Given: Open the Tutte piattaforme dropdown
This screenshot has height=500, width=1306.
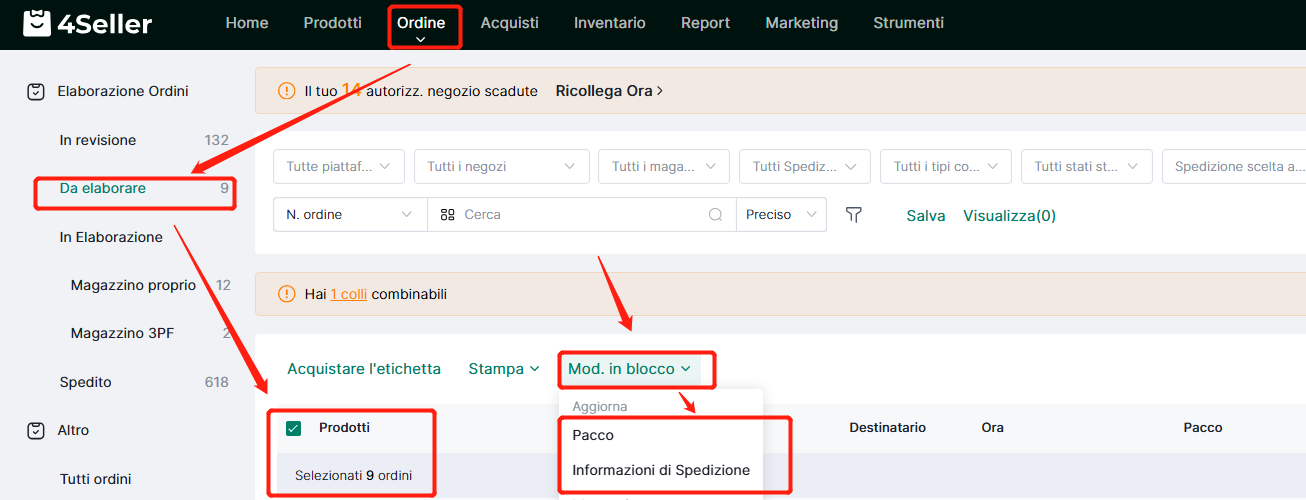Looking at the screenshot, I should pos(339,167).
